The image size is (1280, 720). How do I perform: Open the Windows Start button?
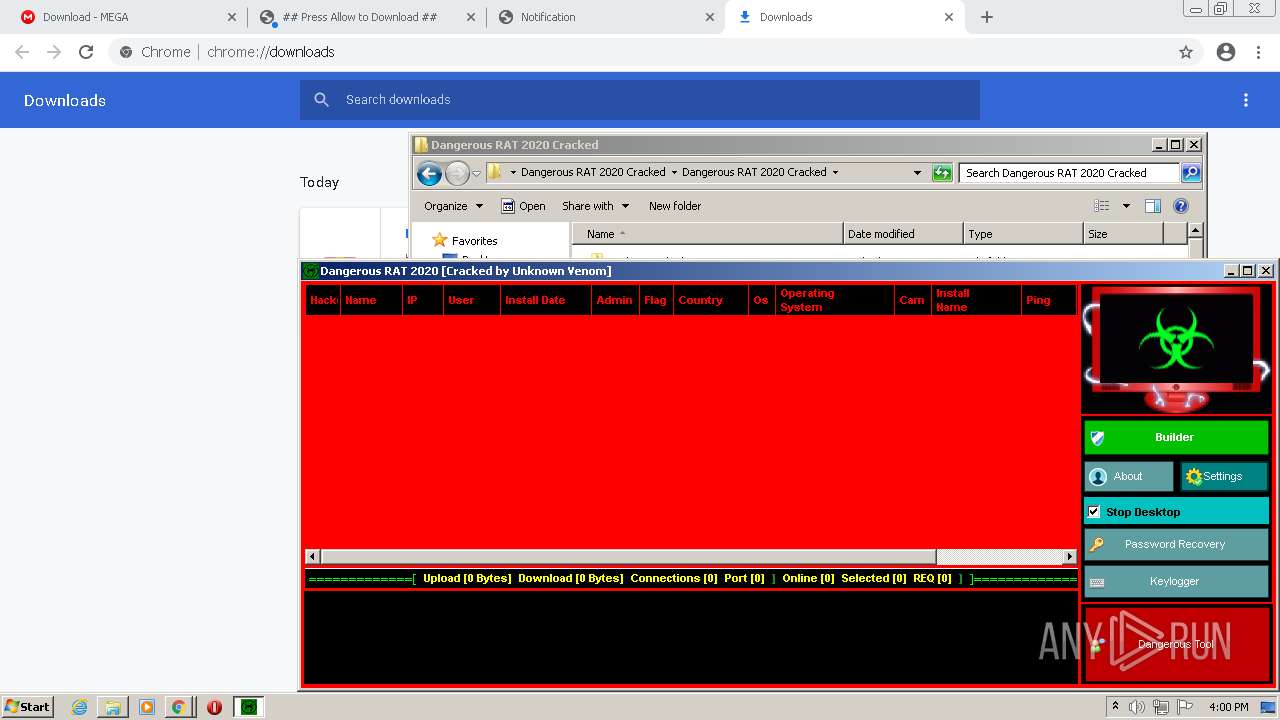pyautogui.click(x=27, y=707)
